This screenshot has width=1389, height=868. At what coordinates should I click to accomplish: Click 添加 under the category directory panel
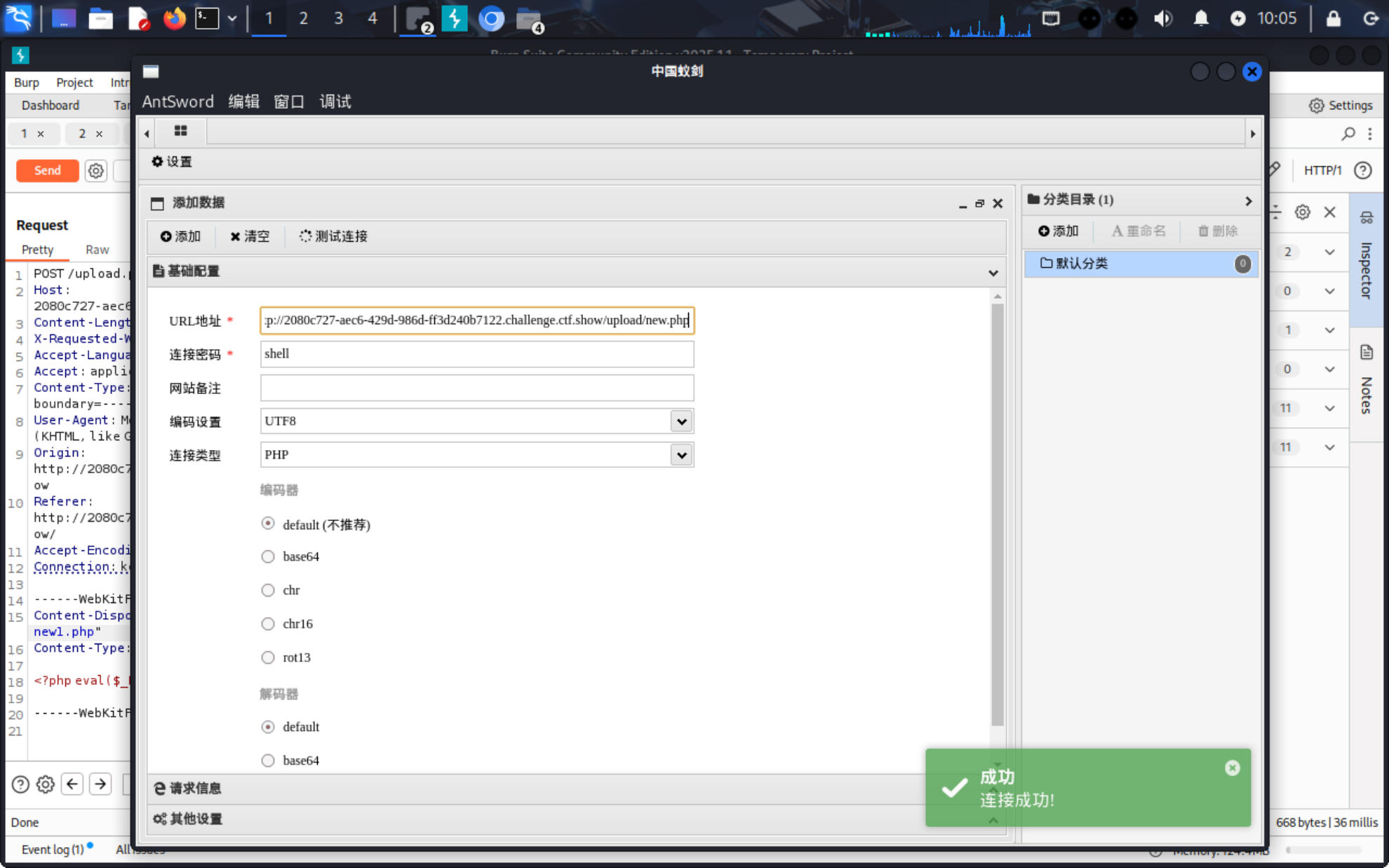(1058, 231)
